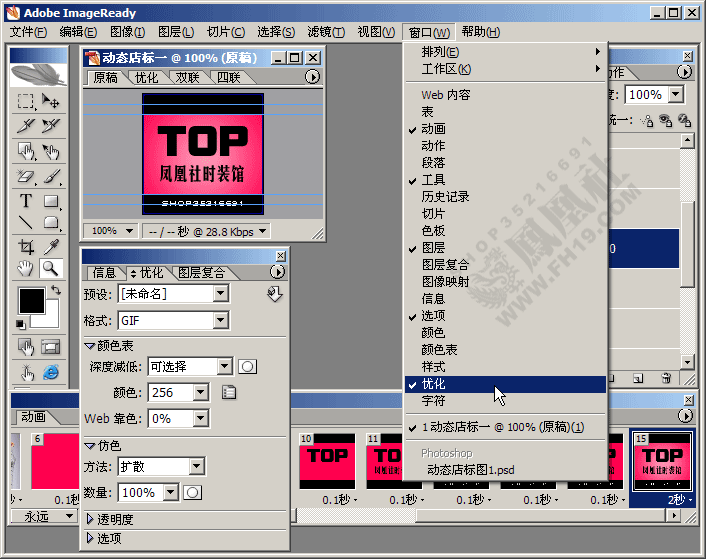
Task: Select the Hand tool
Action: tap(26, 269)
